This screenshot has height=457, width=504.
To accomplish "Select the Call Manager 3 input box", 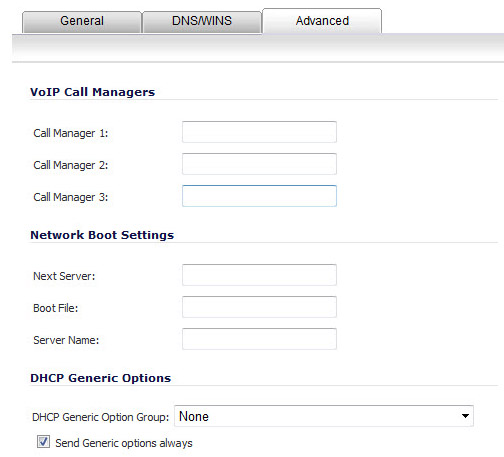I will (x=259, y=196).
